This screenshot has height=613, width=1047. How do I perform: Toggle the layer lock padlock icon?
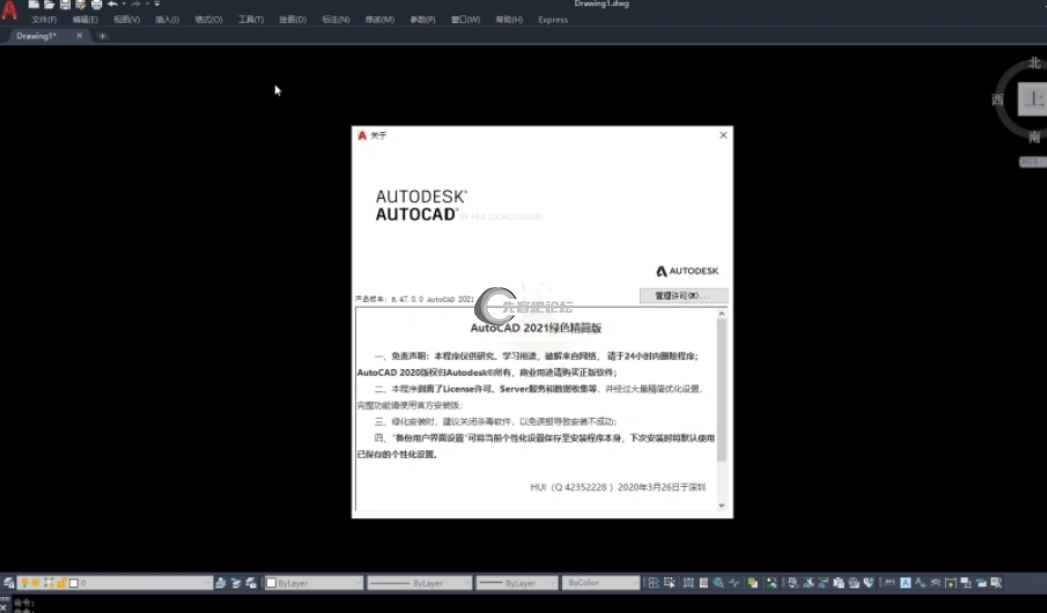click(61, 583)
